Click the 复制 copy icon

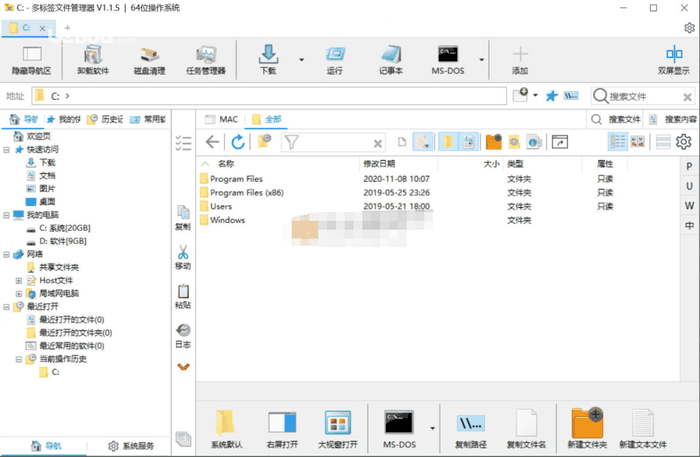tap(183, 218)
